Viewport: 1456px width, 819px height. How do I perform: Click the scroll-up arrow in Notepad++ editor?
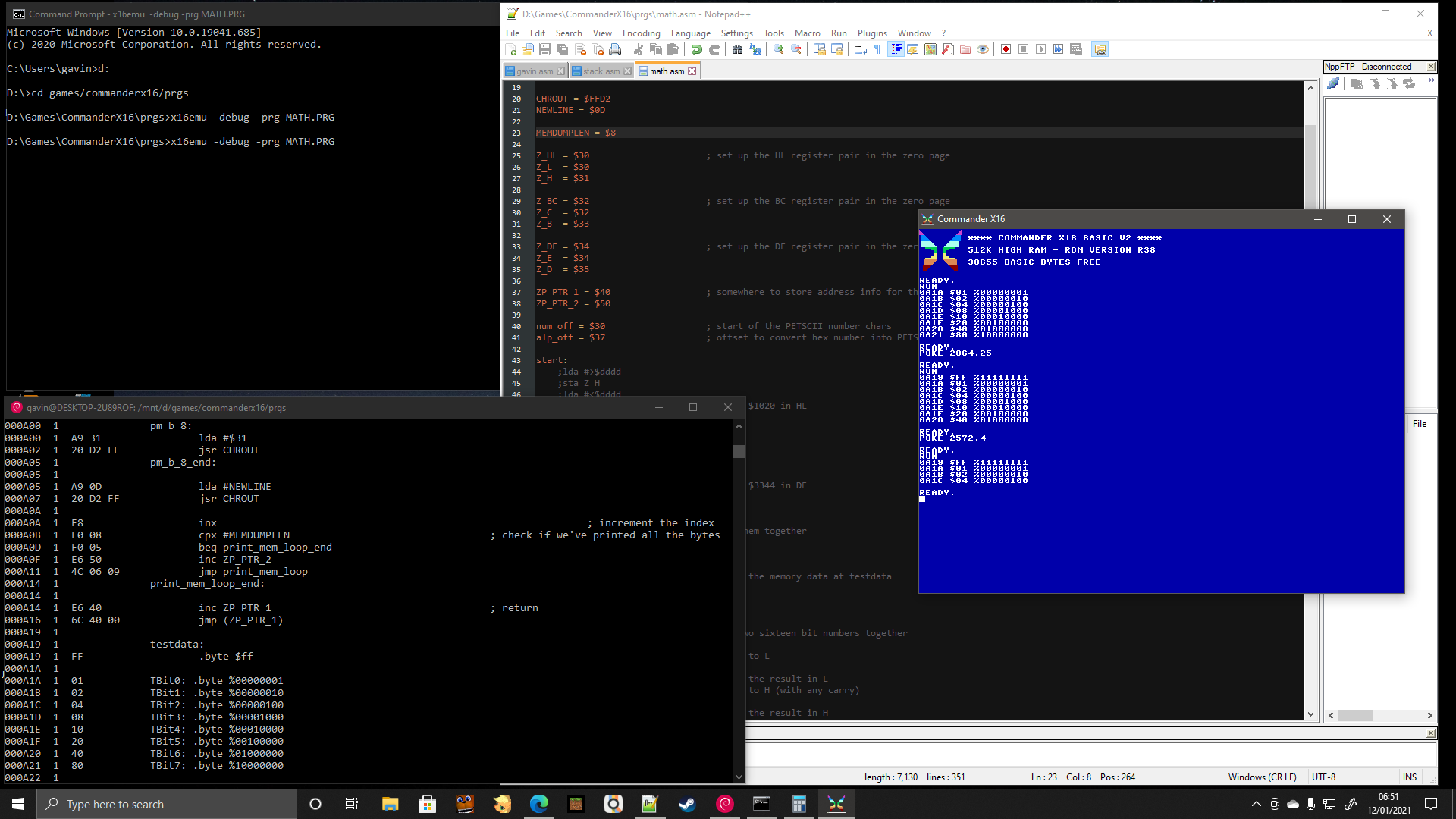point(1310,88)
